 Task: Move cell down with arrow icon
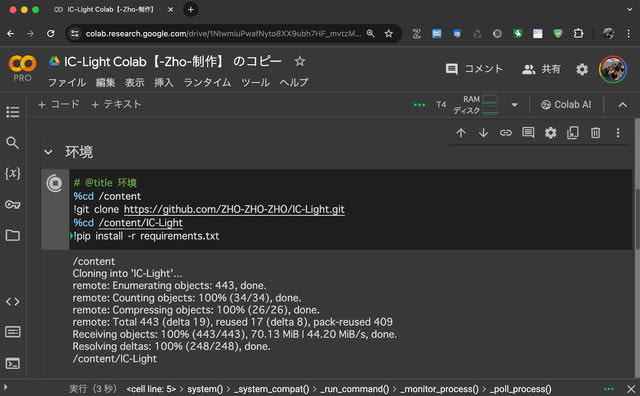pyautogui.click(x=483, y=133)
